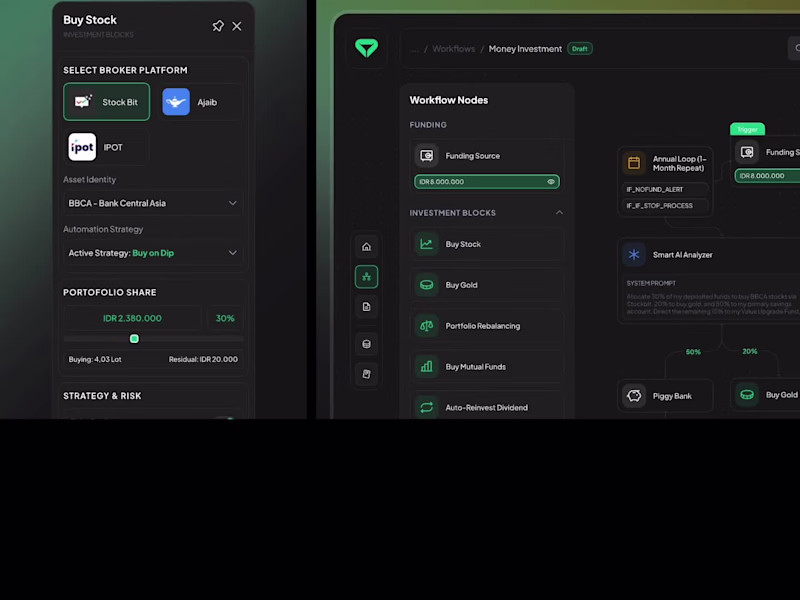Select Stock Bit broker platform
The height and width of the screenshot is (600, 800).
pos(107,102)
